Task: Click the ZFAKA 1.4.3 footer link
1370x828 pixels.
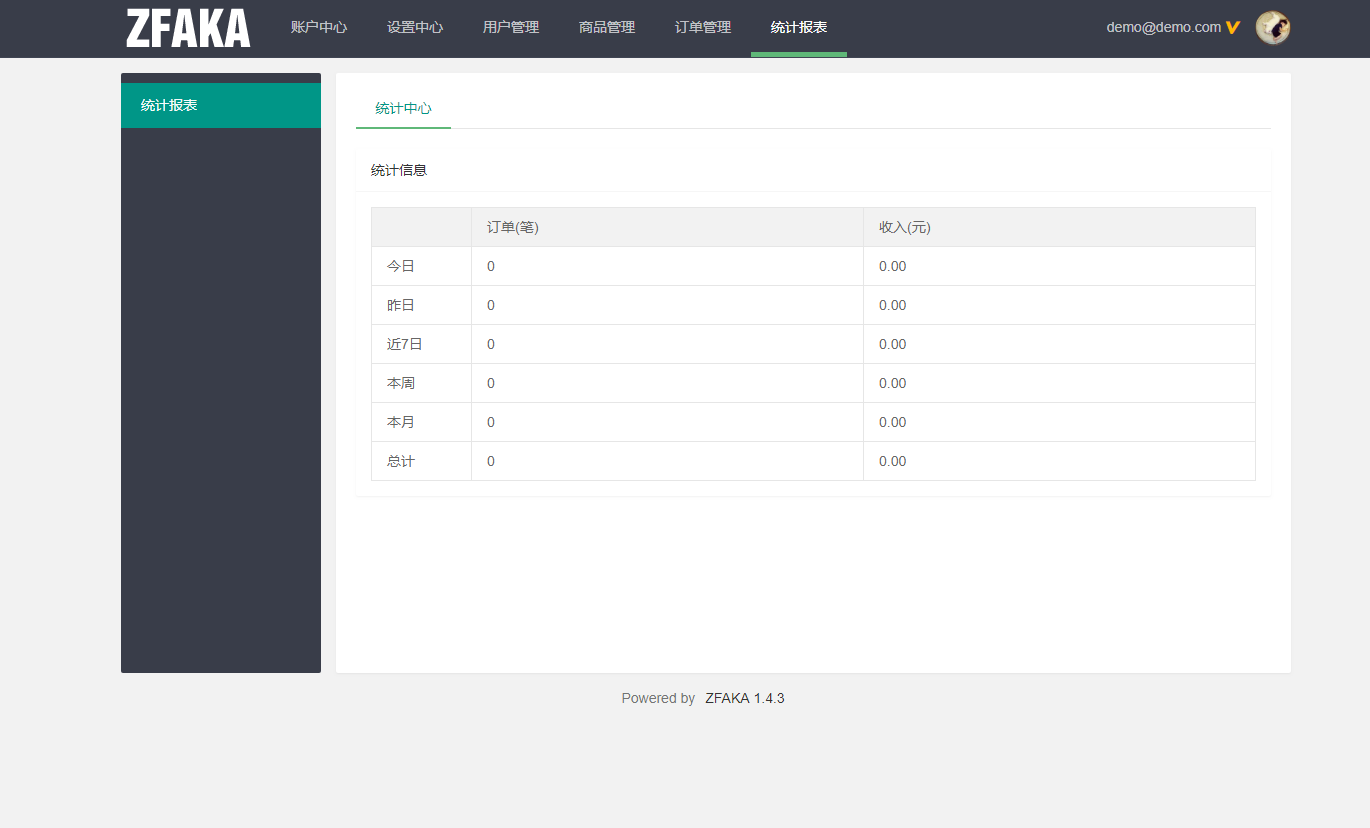Action: (x=744, y=698)
